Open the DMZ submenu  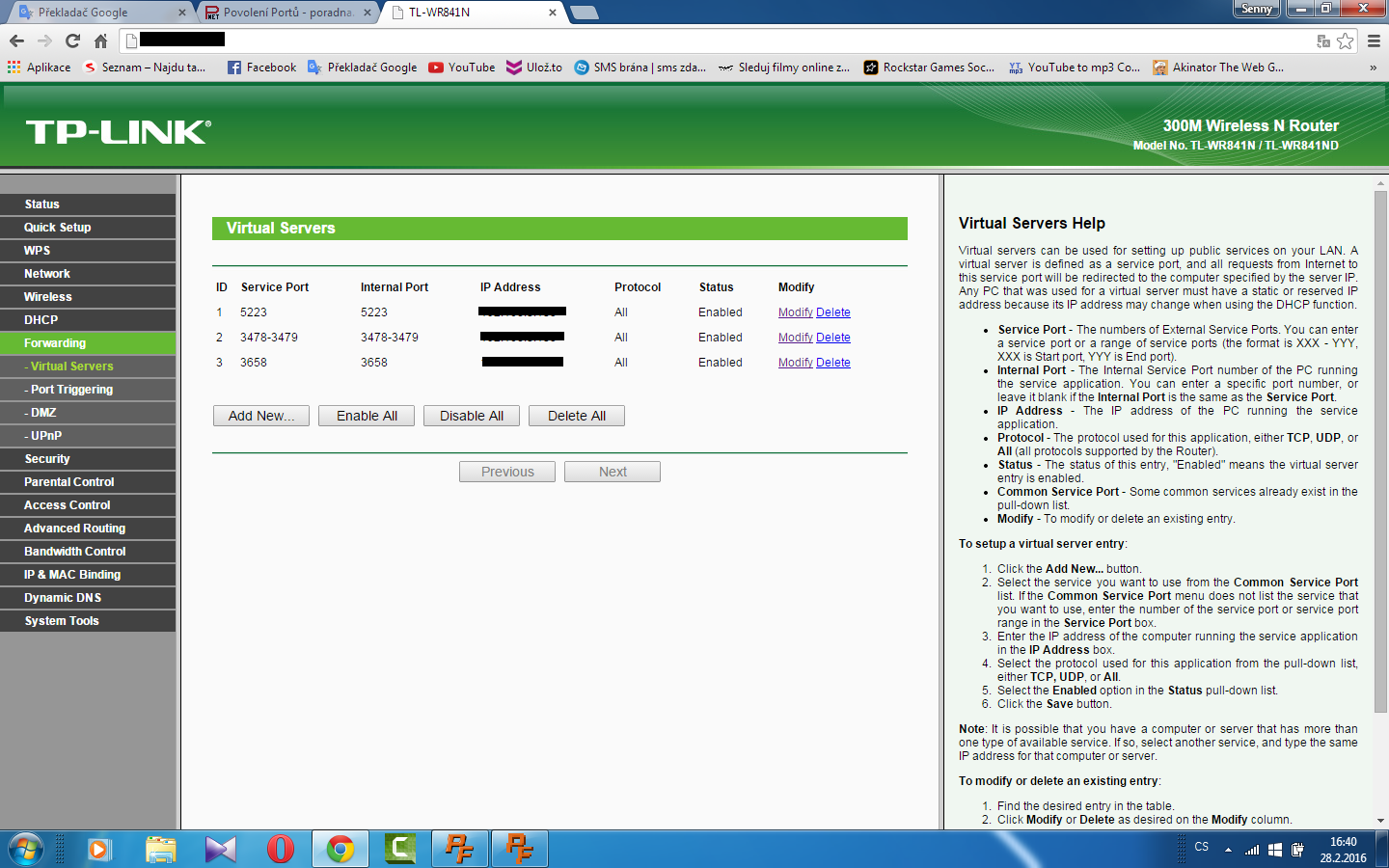tap(88, 413)
